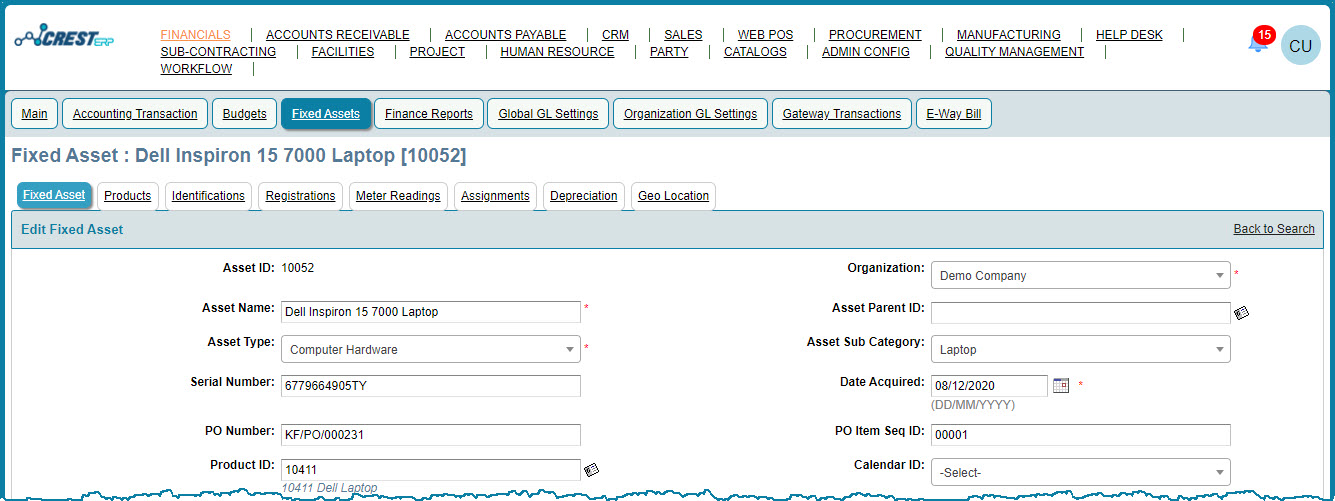Open the Facilities module
This screenshot has width=1335, height=501.
pos(343,51)
